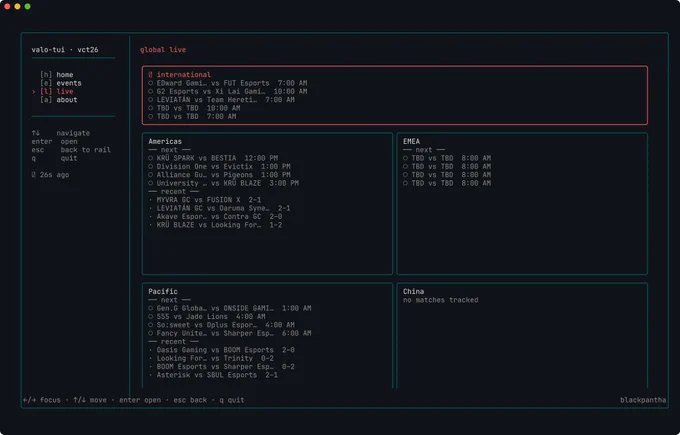680x435 pixels.
Task: Click the enter open hint in footer
Action: click(x=140, y=400)
